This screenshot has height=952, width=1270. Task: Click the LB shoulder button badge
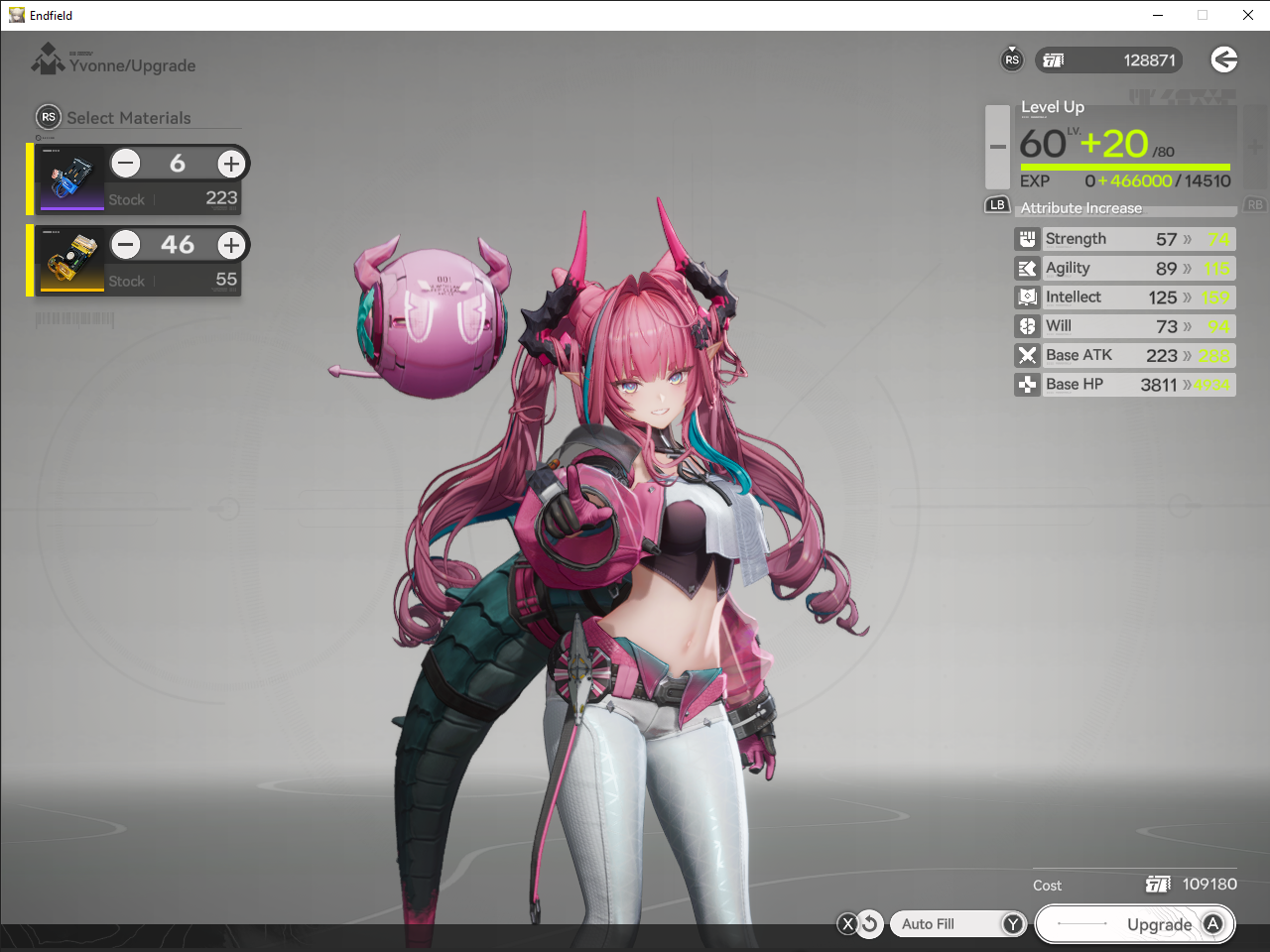pos(997,205)
